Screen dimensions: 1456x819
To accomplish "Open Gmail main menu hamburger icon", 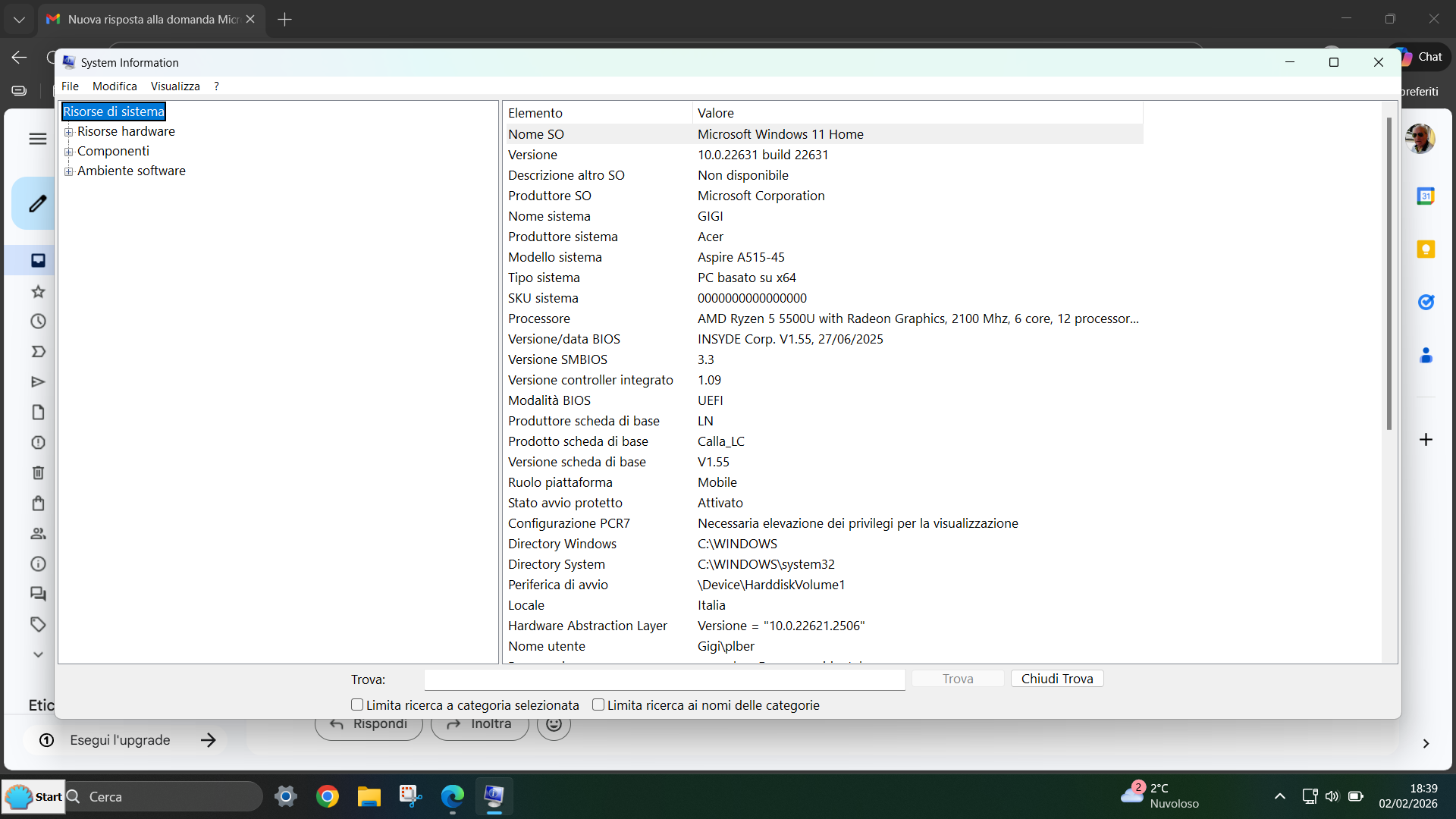I will pyautogui.click(x=38, y=139).
